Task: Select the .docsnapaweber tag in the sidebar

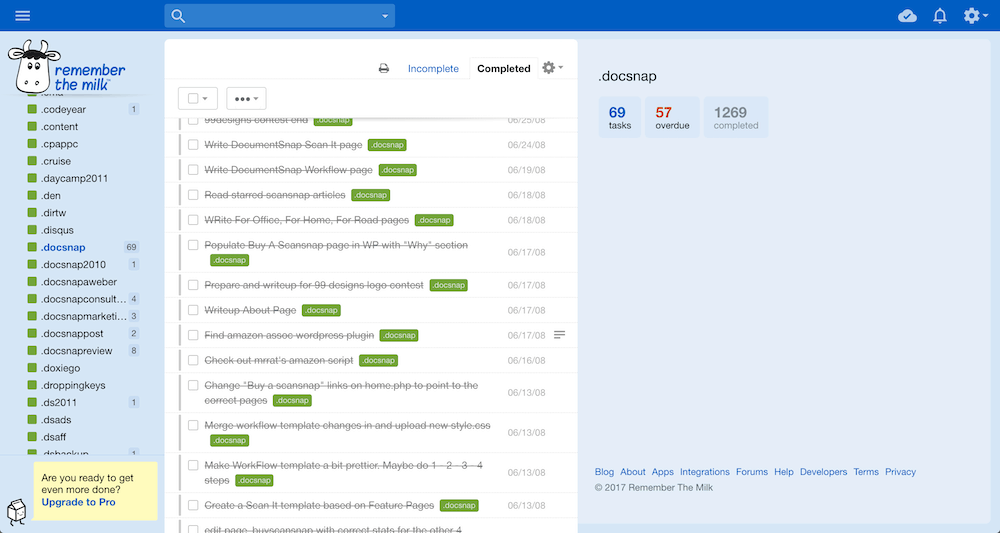Action: point(79,281)
